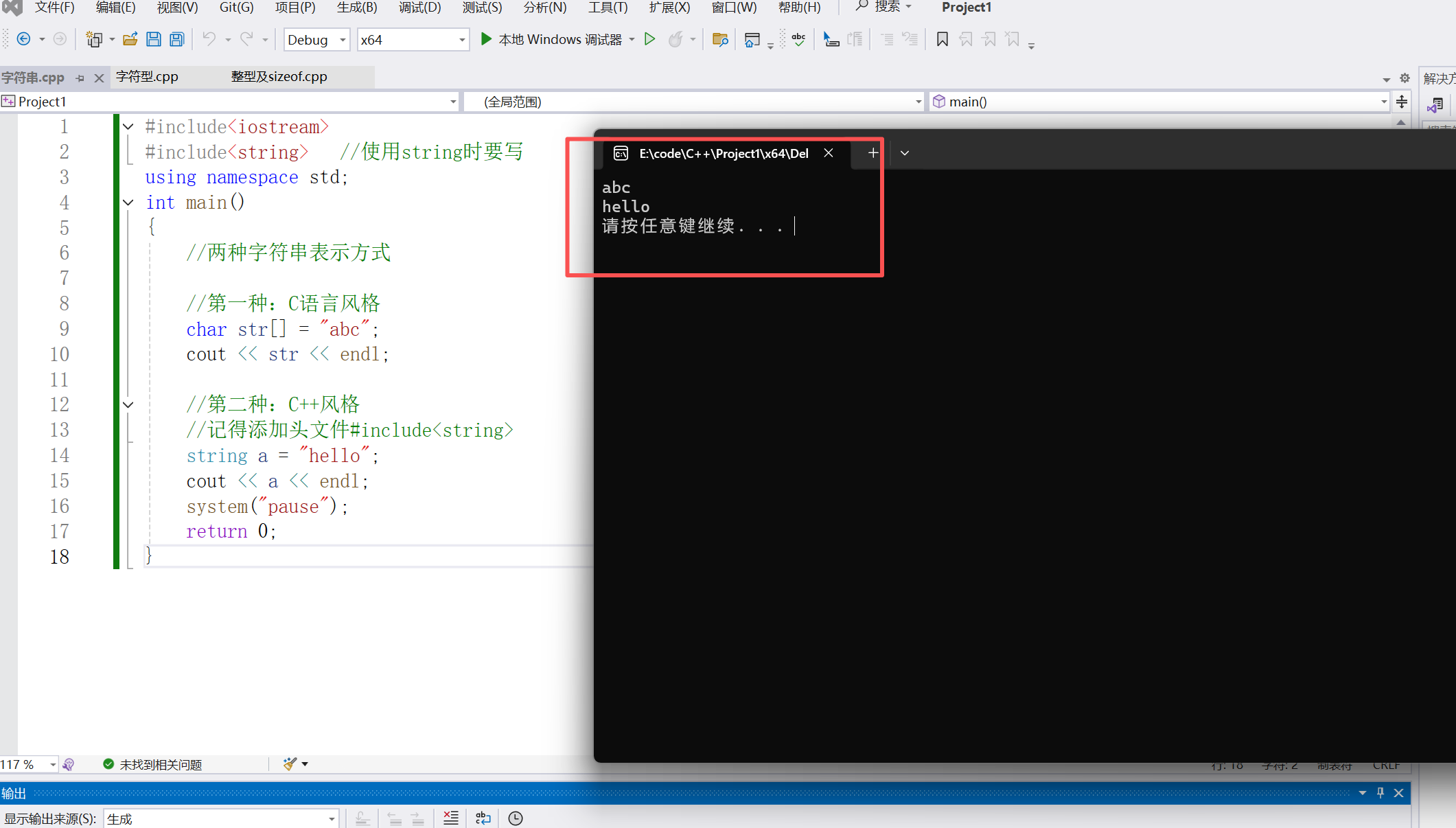Viewport: 1456px width, 828px height.
Task: Toggle word wrap in the output panel
Action: point(483,818)
